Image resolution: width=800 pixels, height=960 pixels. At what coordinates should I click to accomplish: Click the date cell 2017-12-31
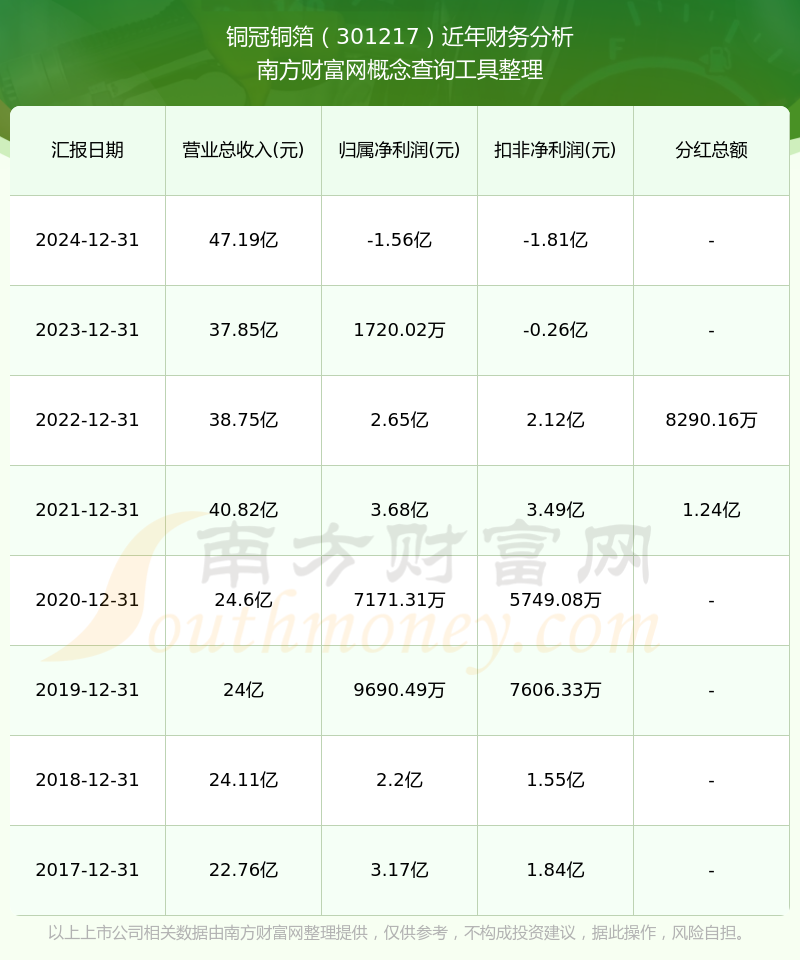point(88,870)
